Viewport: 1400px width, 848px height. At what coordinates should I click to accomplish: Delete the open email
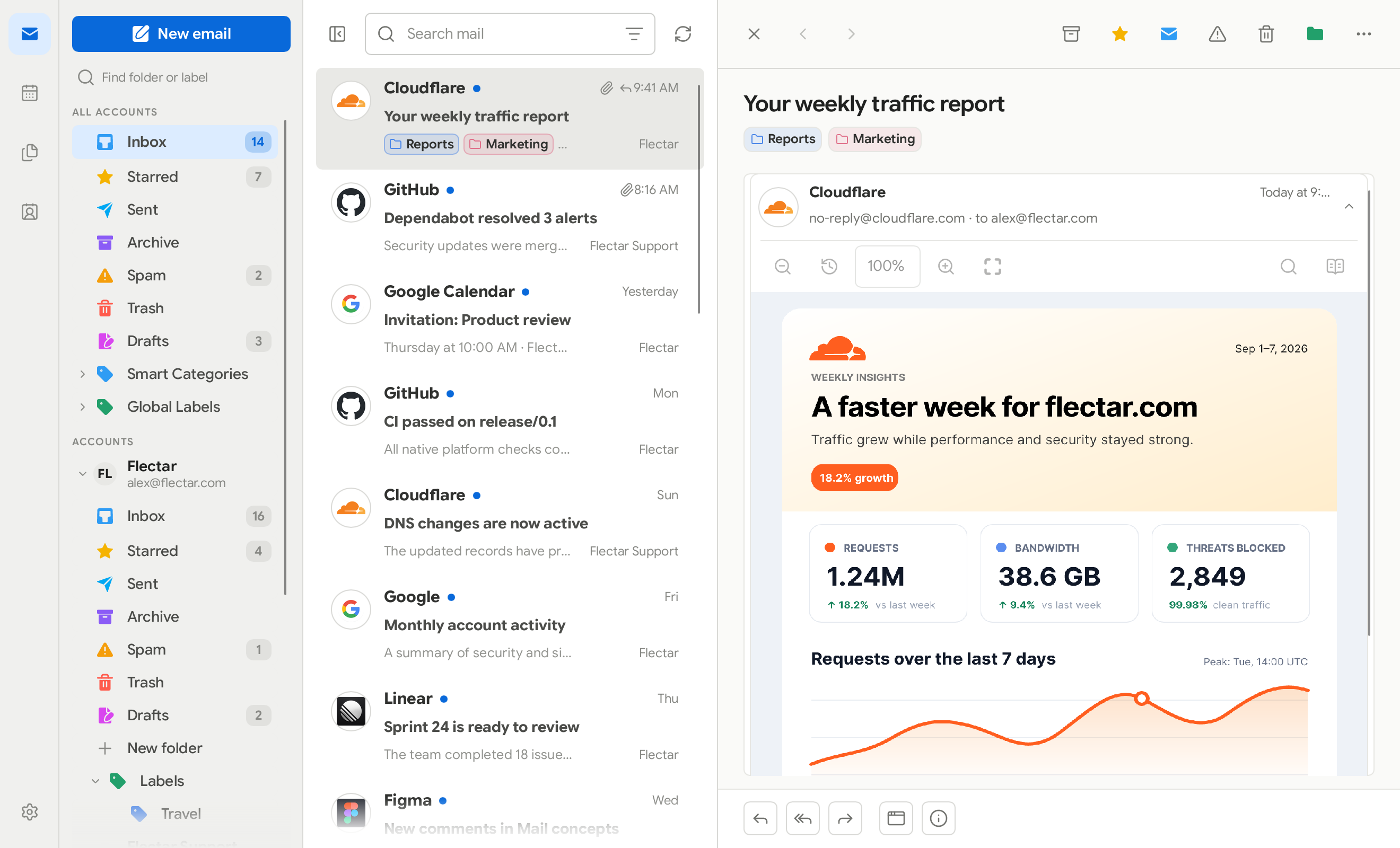pos(1266,34)
